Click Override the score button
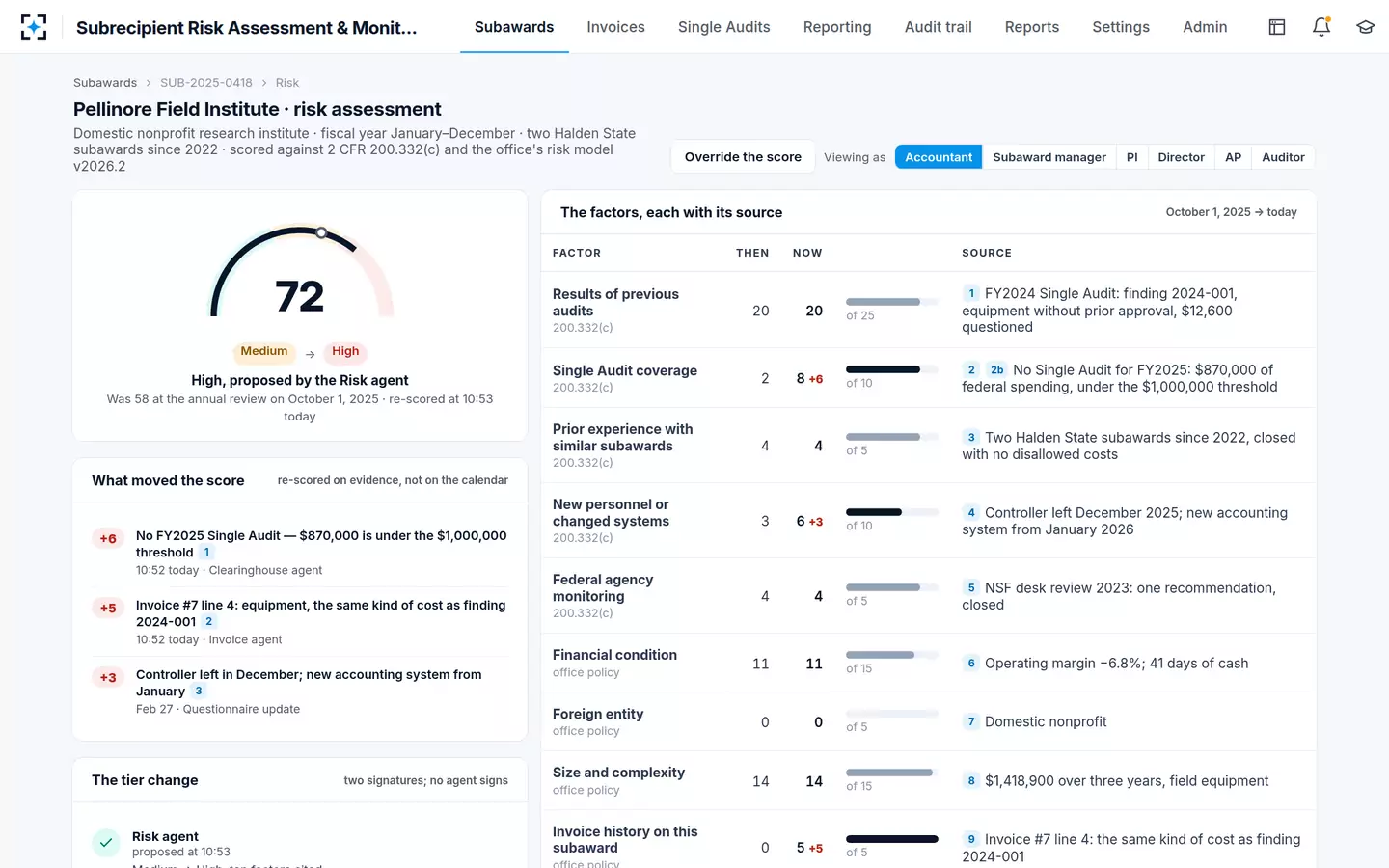The image size is (1389, 868). pyautogui.click(x=743, y=157)
